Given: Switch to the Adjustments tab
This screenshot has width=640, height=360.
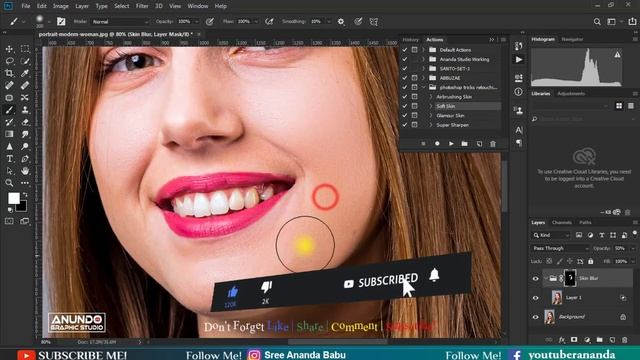Looking at the screenshot, I should pos(571,93).
